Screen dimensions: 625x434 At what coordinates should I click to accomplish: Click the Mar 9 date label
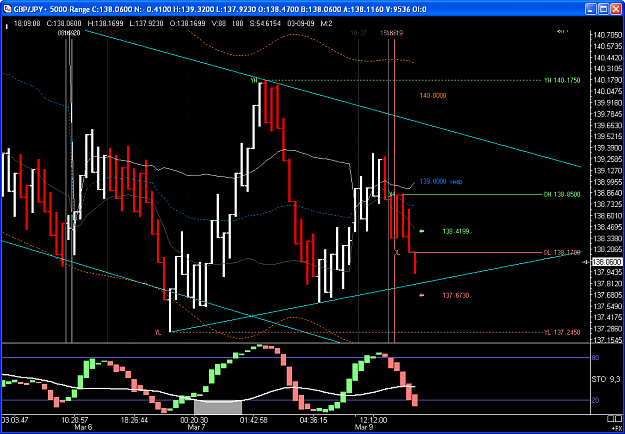point(364,426)
